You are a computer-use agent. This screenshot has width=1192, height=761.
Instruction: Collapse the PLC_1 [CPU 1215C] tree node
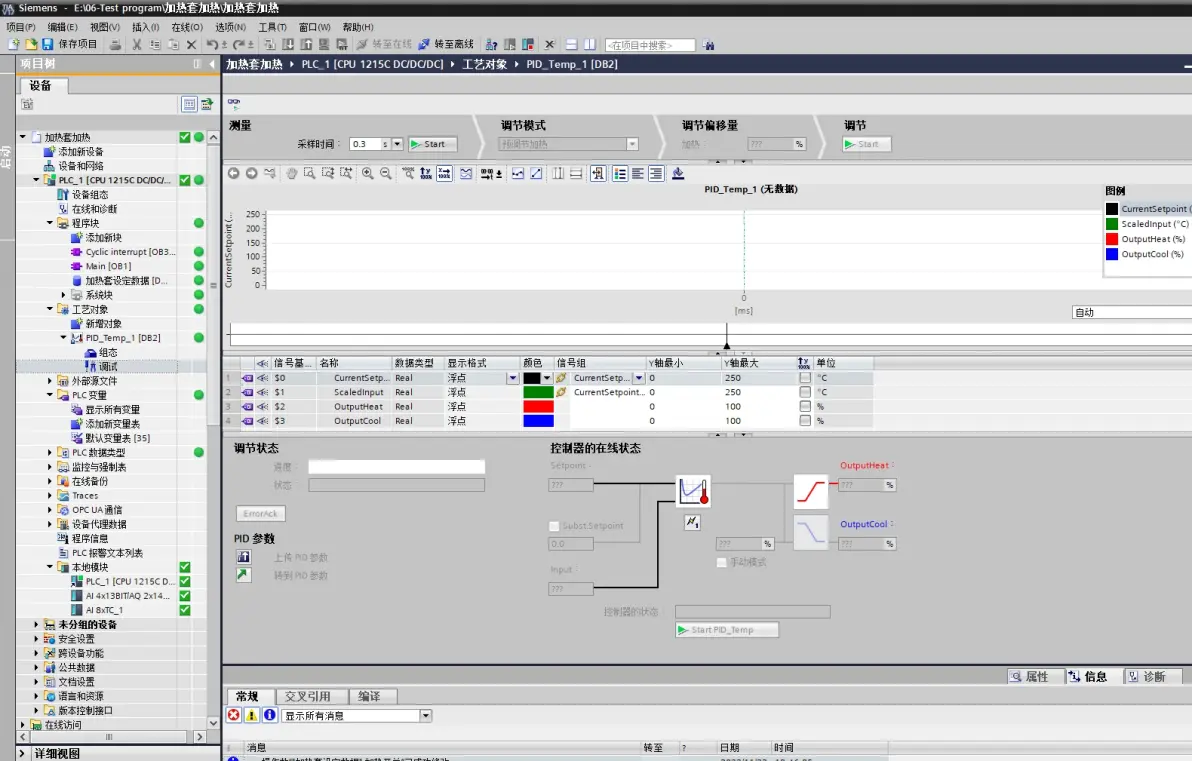click(36, 180)
